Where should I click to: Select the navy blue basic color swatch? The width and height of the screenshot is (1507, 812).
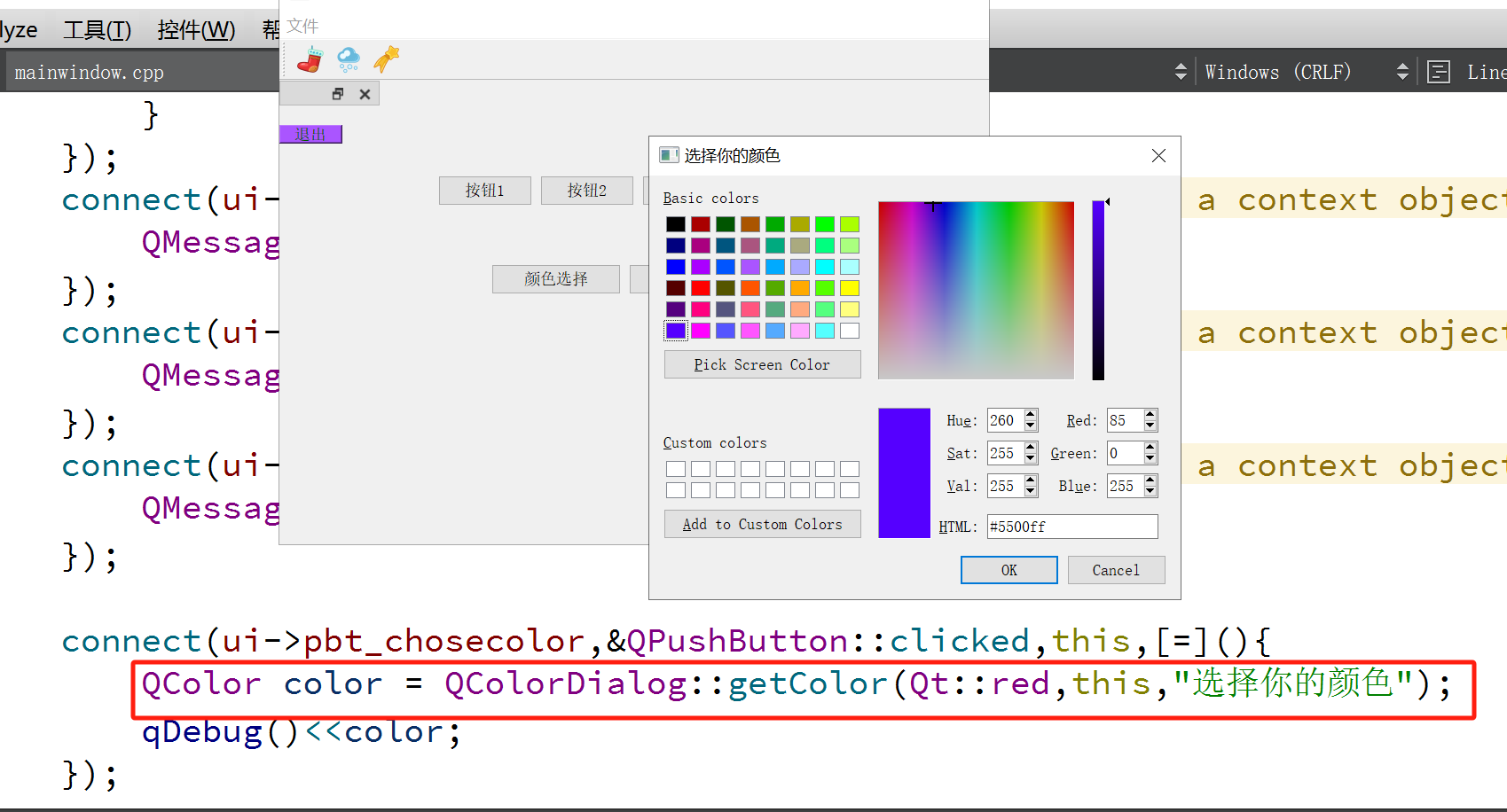pyautogui.click(x=676, y=246)
